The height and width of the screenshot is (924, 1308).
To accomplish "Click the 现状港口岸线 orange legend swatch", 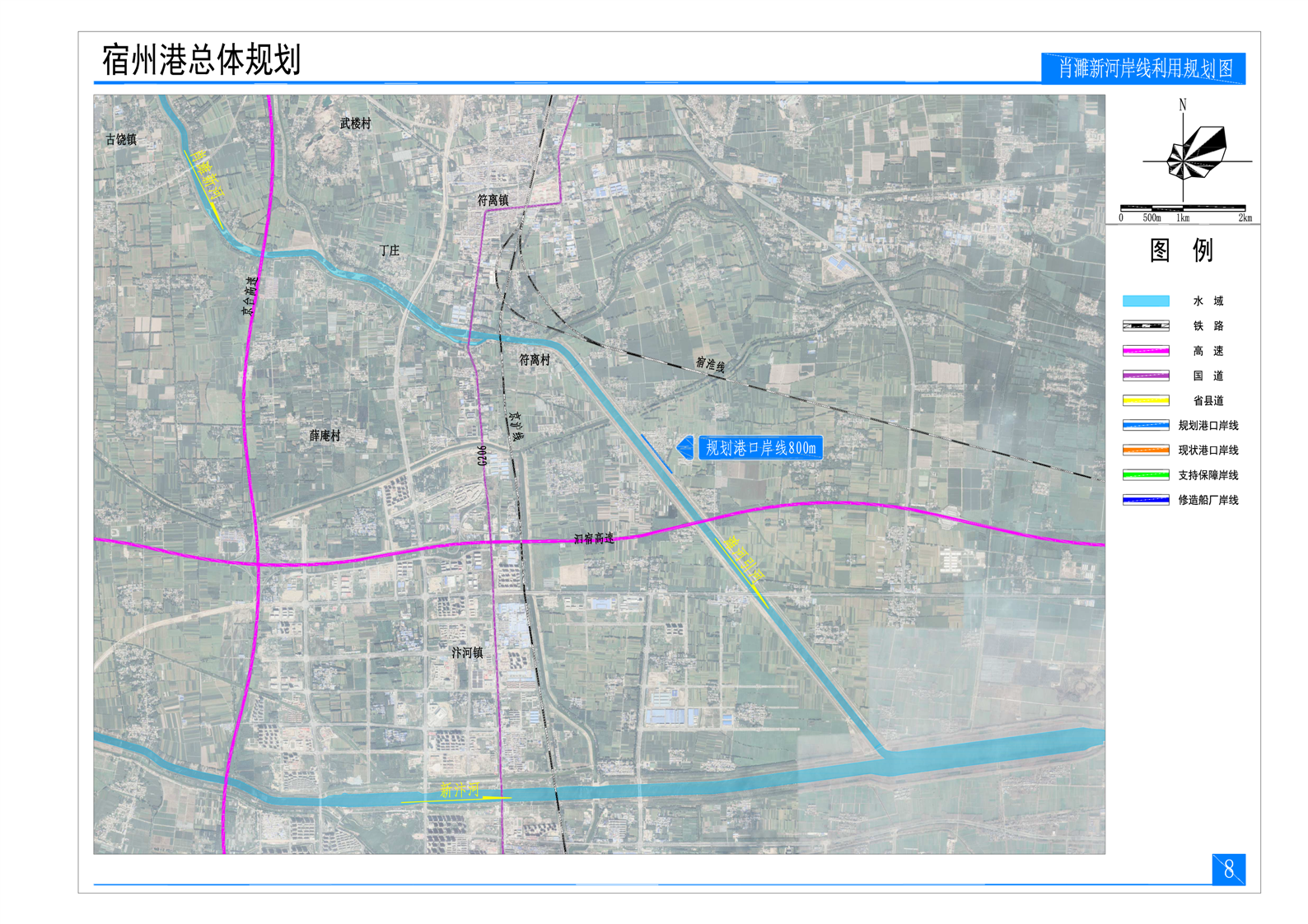I will click(1145, 450).
